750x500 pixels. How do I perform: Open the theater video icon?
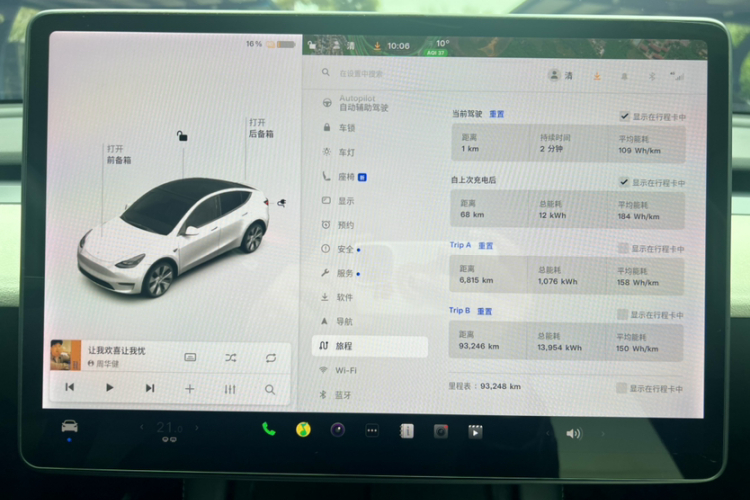tap(475, 432)
